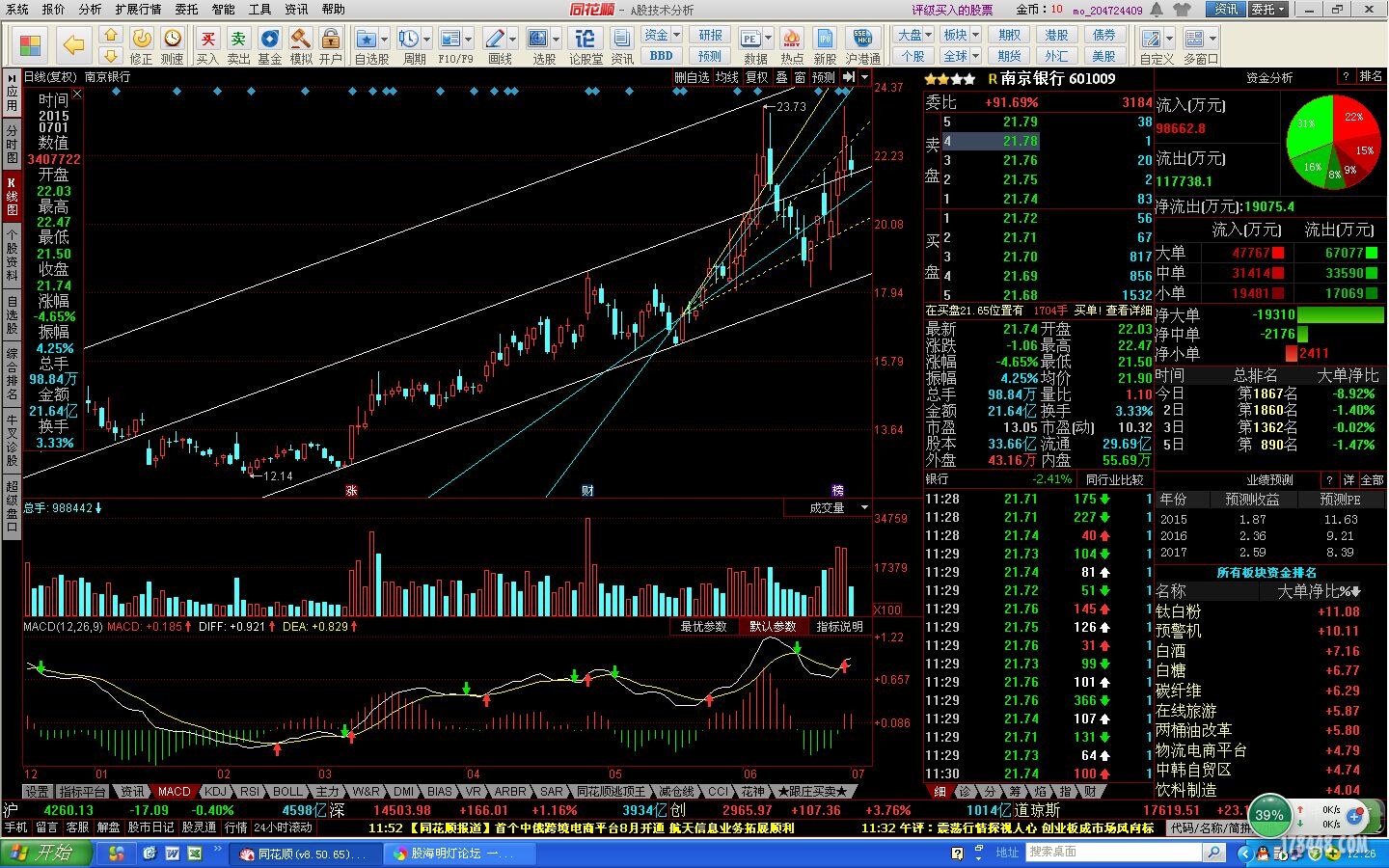Click the 同行业比较 link
Image resolution: width=1389 pixels, height=868 pixels.
(1114, 479)
